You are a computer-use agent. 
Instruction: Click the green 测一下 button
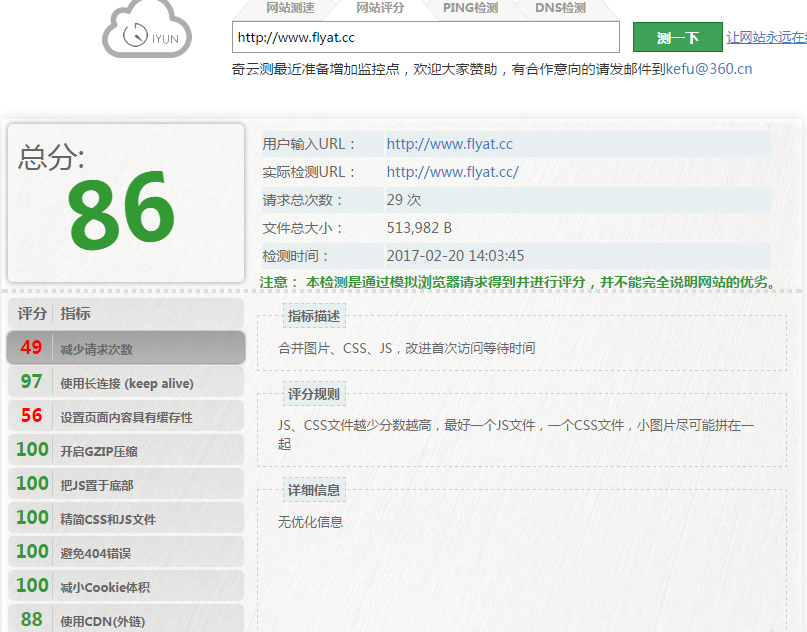click(677, 37)
